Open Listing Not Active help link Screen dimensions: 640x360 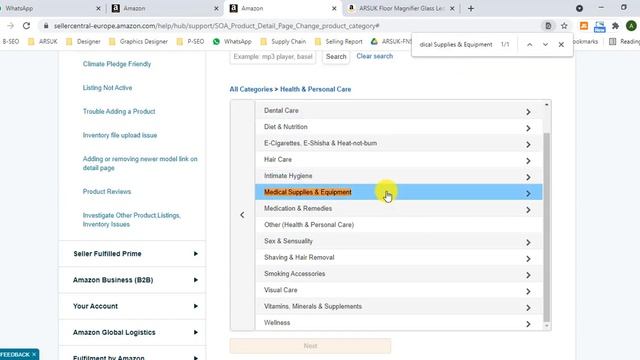tap(107, 88)
